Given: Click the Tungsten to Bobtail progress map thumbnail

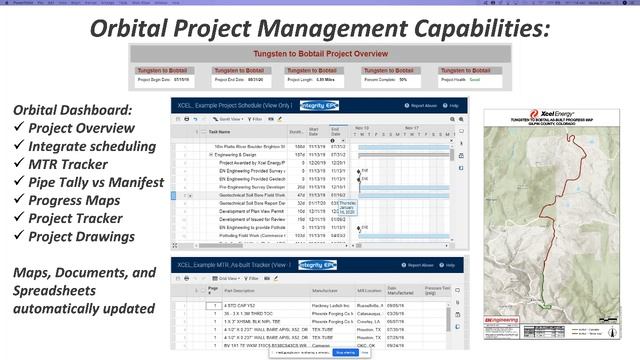Looking at the screenshot, I should pos(551,224).
